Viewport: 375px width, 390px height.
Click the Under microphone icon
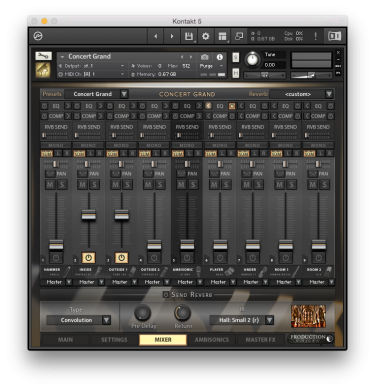click(263, 272)
